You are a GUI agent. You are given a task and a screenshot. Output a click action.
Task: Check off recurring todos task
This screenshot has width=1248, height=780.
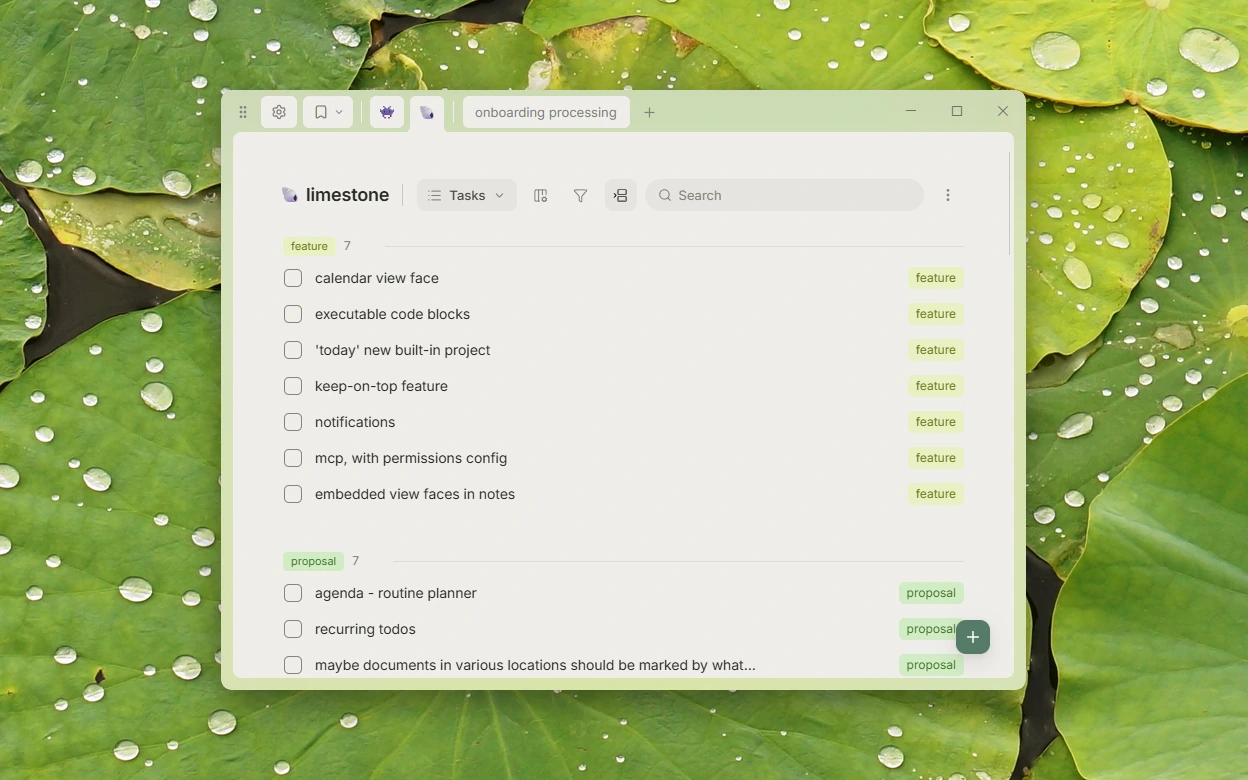coord(293,629)
